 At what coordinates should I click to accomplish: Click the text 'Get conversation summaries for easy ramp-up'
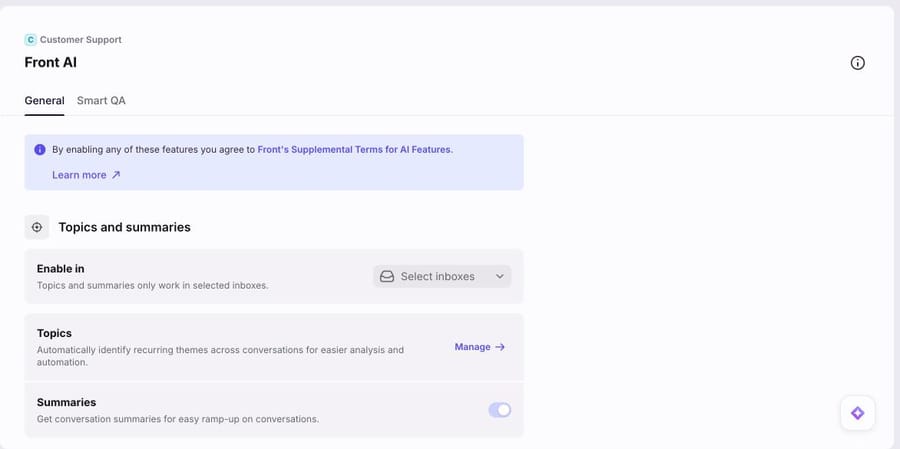click(177, 419)
